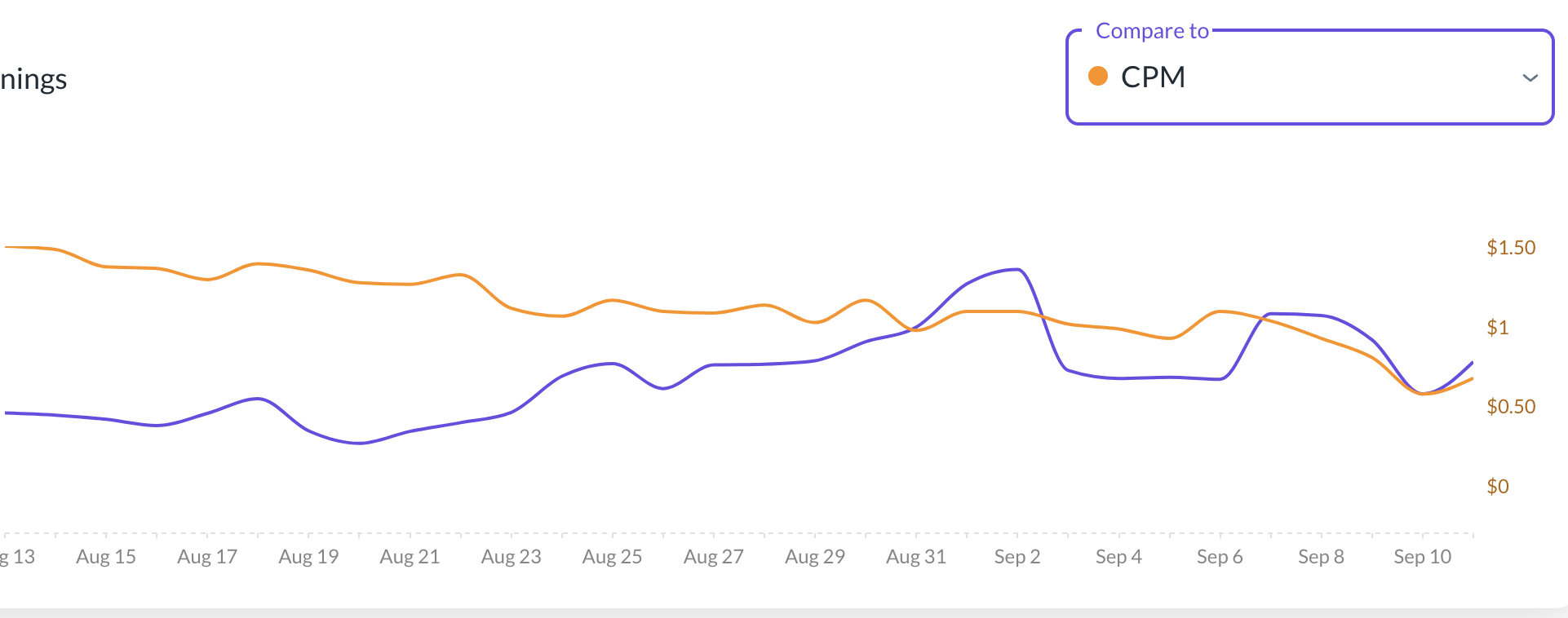Image resolution: width=1568 pixels, height=618 pixels.
Task: Click the $0.50 CPM axis value
Action: coord(1511,407)
